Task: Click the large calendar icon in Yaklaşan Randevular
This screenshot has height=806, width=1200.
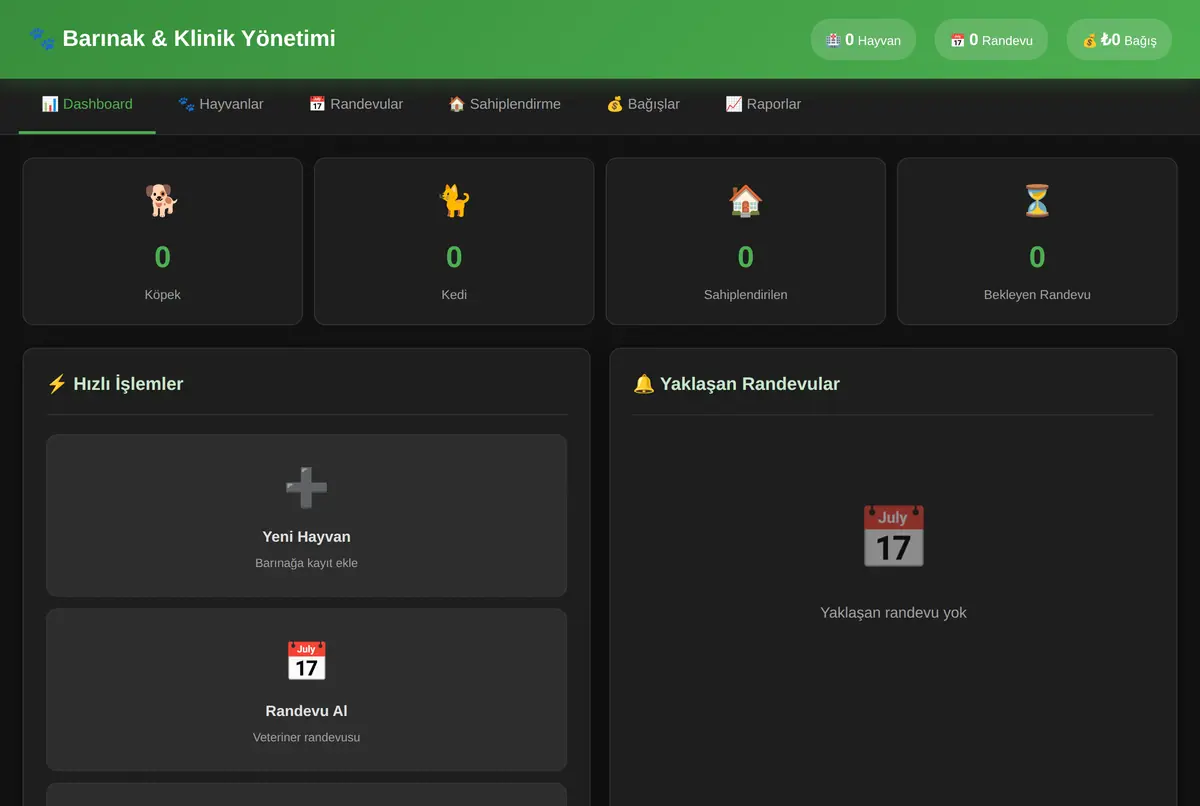Action: [893, 536]
